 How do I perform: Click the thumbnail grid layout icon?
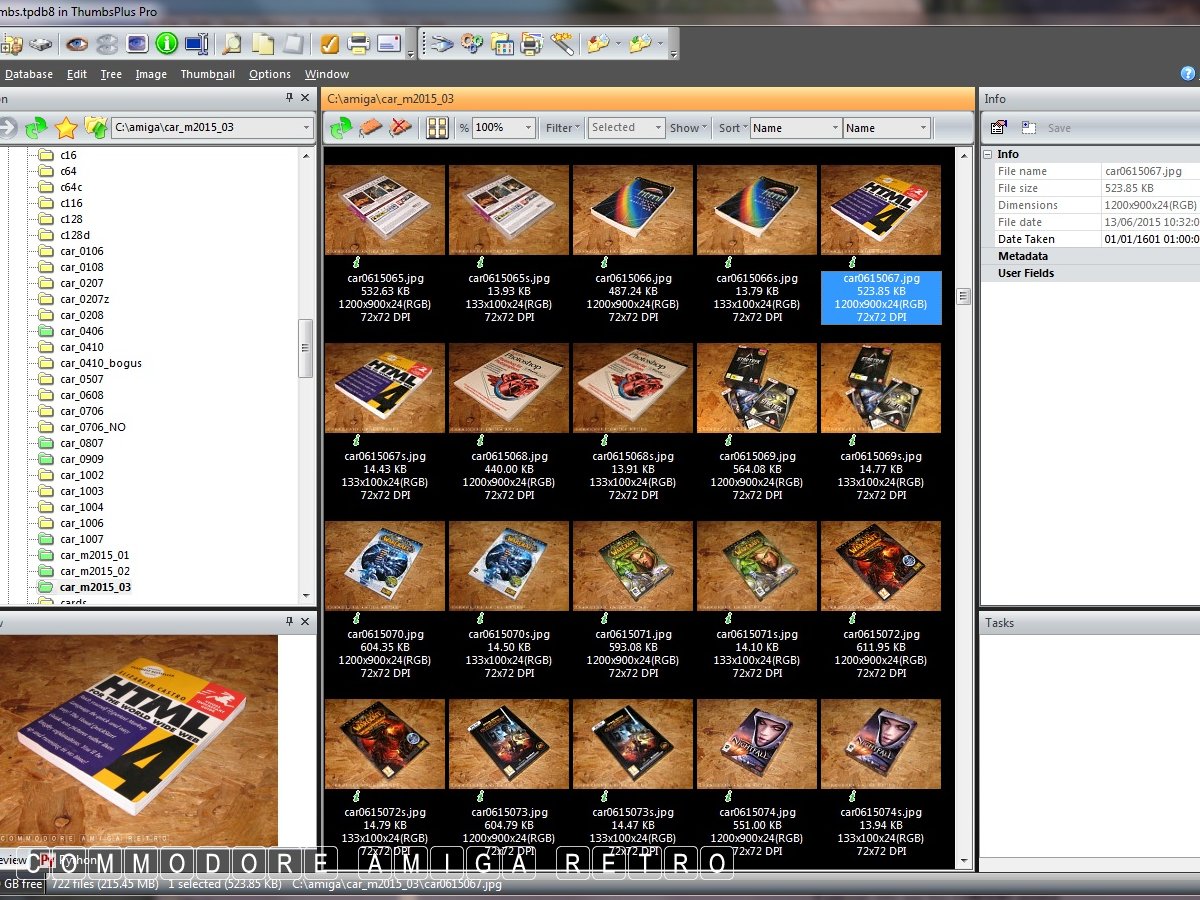(437, 128)
